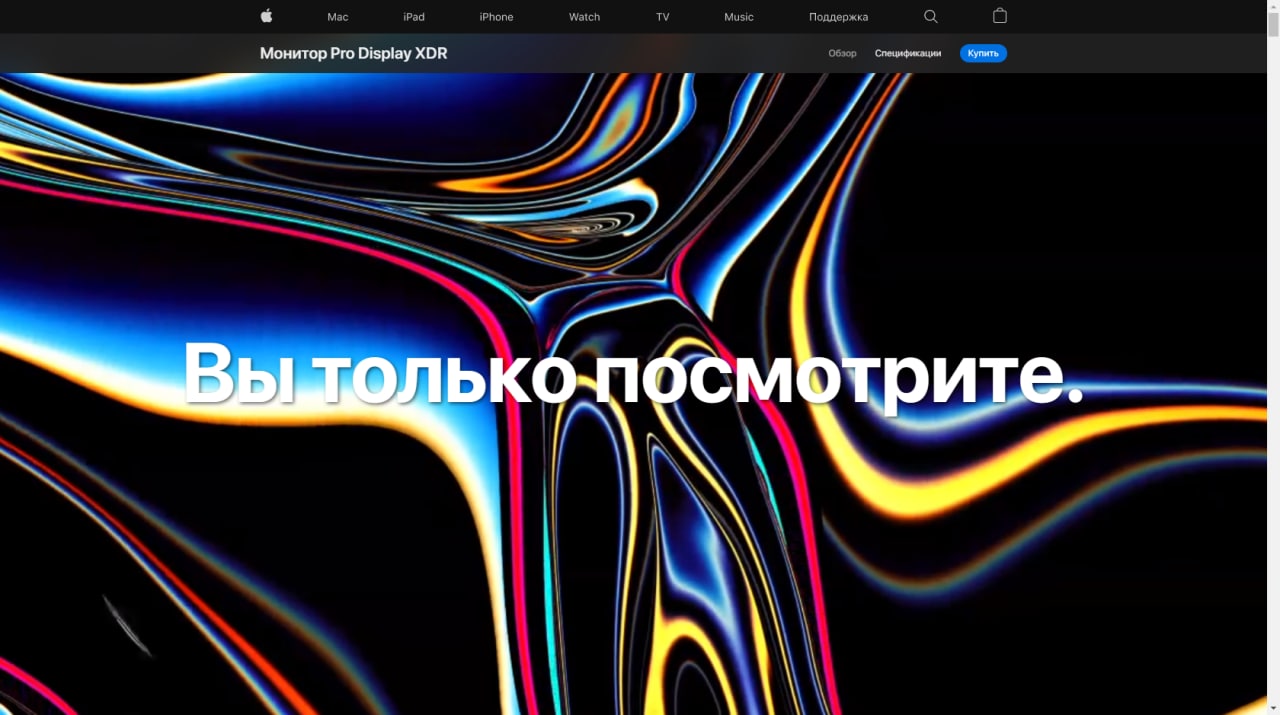Open the shopping bag icon
1280x715 pixels.
click(x=1000, y=16)
